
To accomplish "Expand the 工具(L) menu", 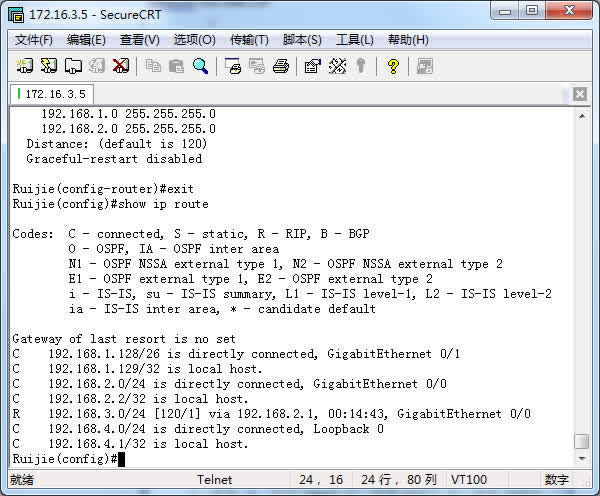I will pos(354,40).
